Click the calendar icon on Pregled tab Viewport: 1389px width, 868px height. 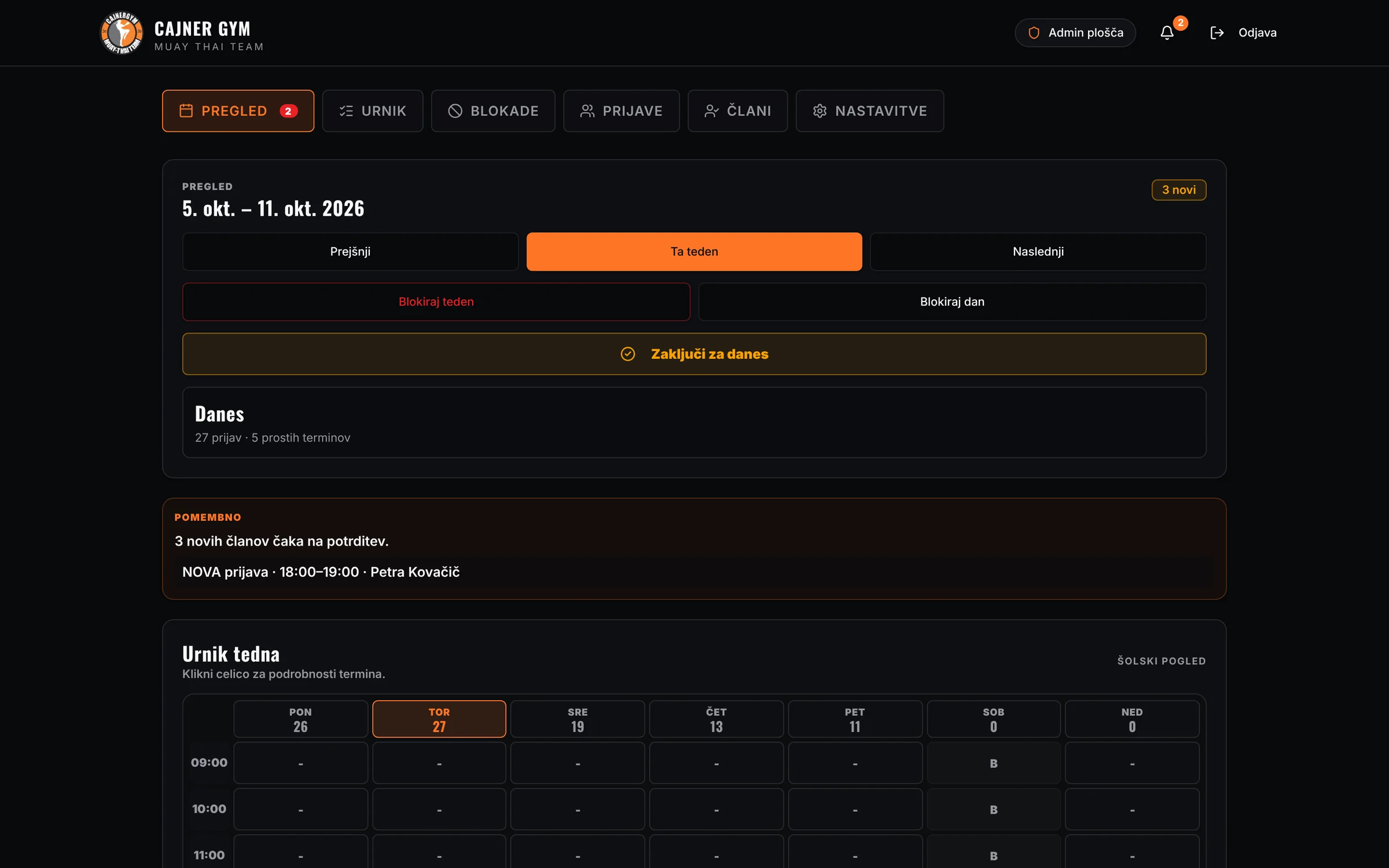(x=186, y=111)
